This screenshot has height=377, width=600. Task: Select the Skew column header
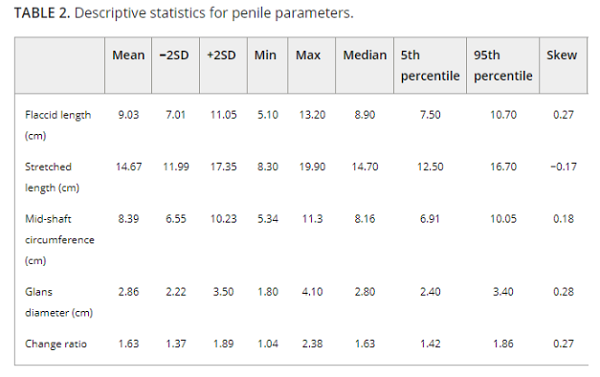[561, 55]
